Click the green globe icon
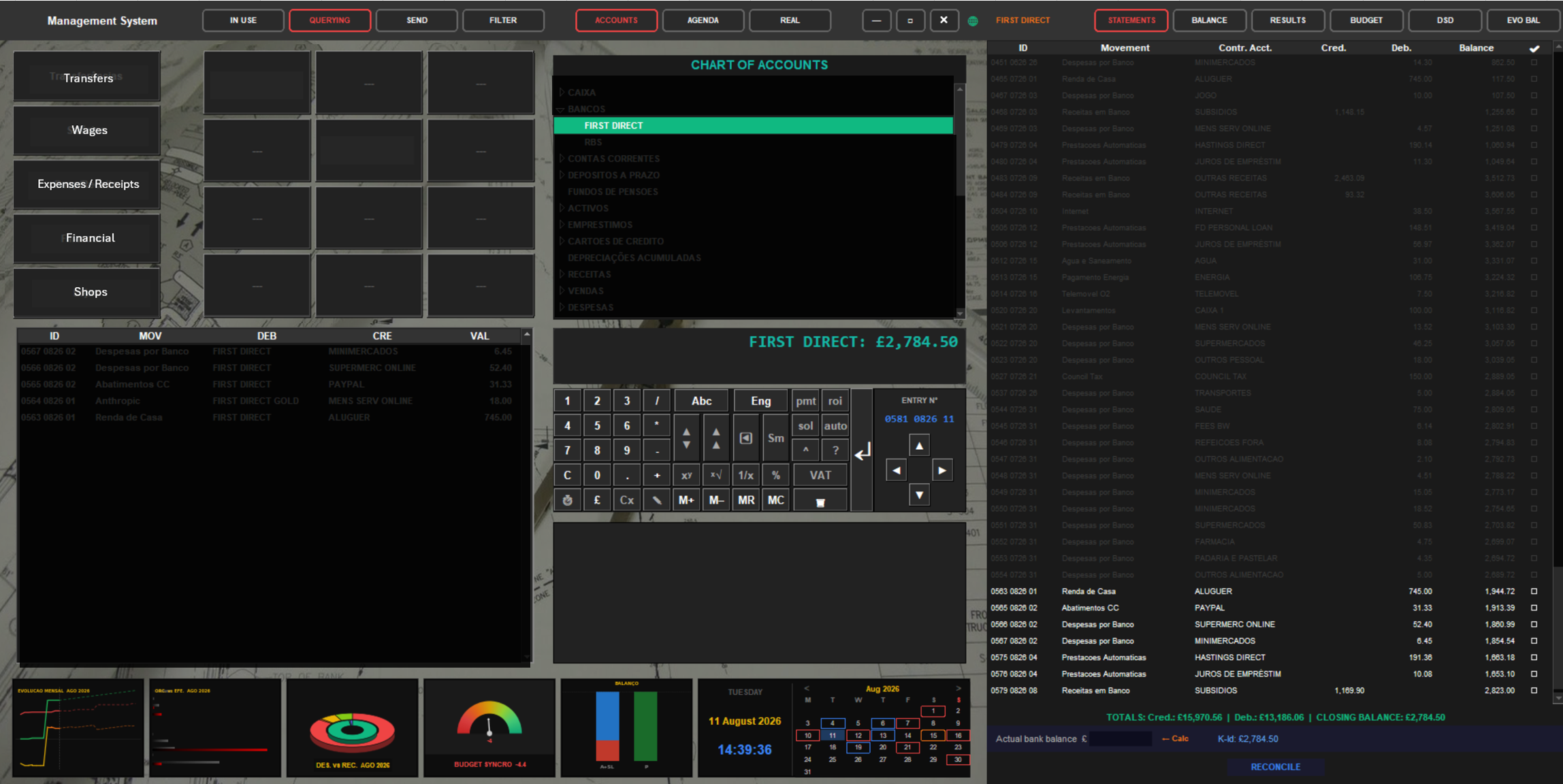 [x=973, y=20]
